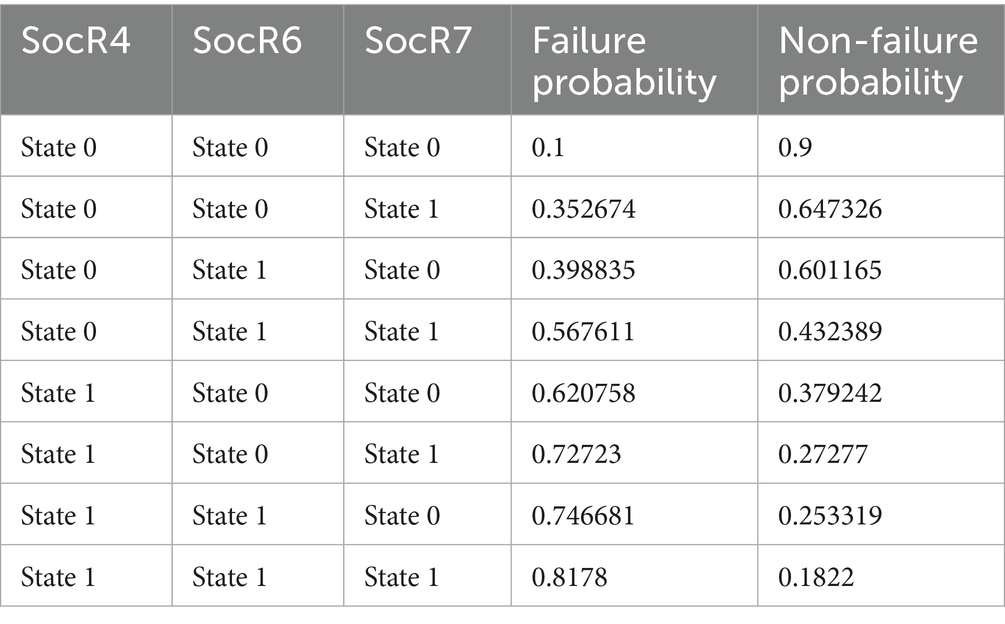Screen dimensions: 1005x624
Task: Click the cell showing 0.398835
Action: [582, 271]
